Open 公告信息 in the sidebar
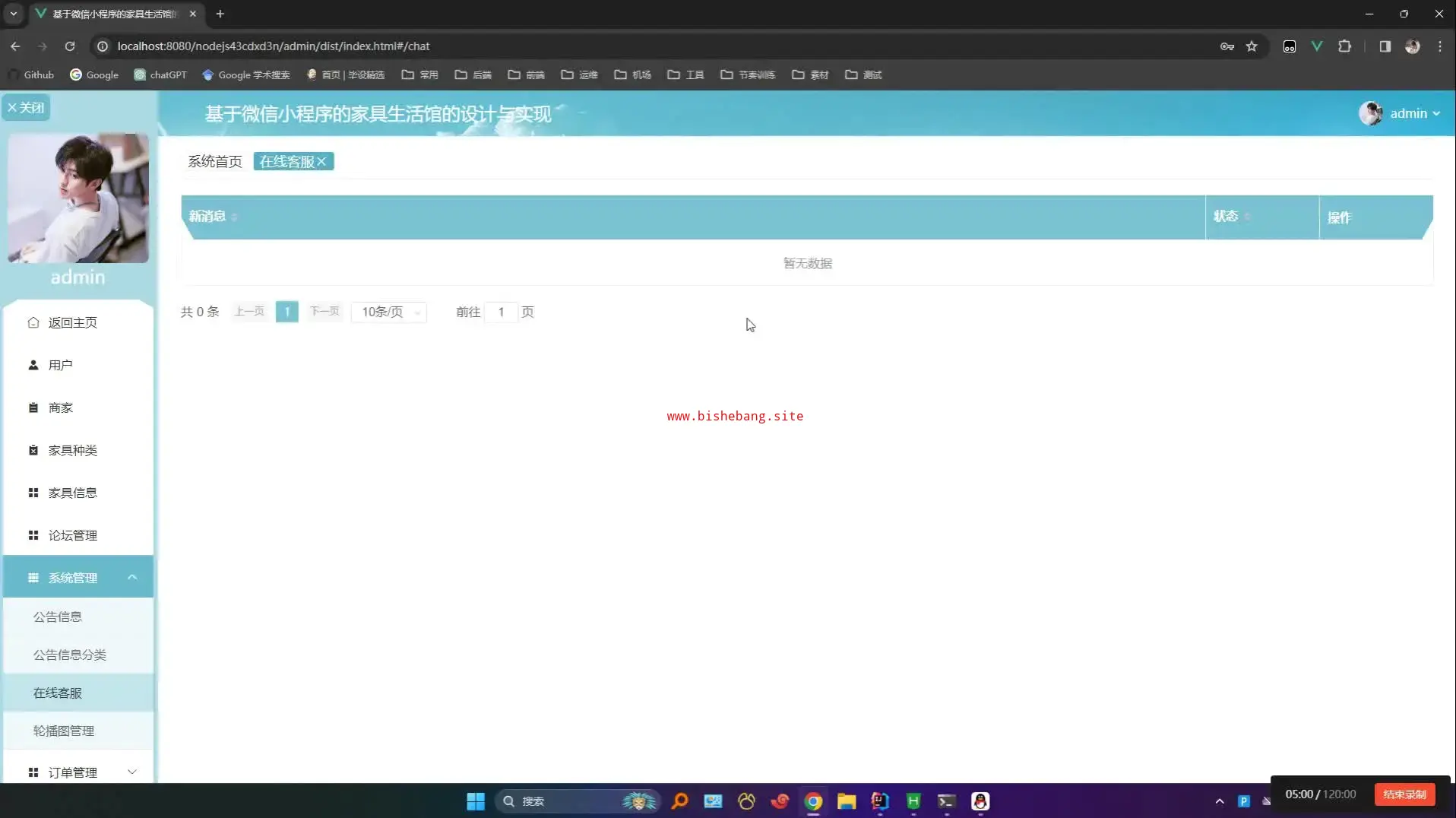Image resolution: width=1456 pixels, height=818 pixels. click(x=58, y=617)
